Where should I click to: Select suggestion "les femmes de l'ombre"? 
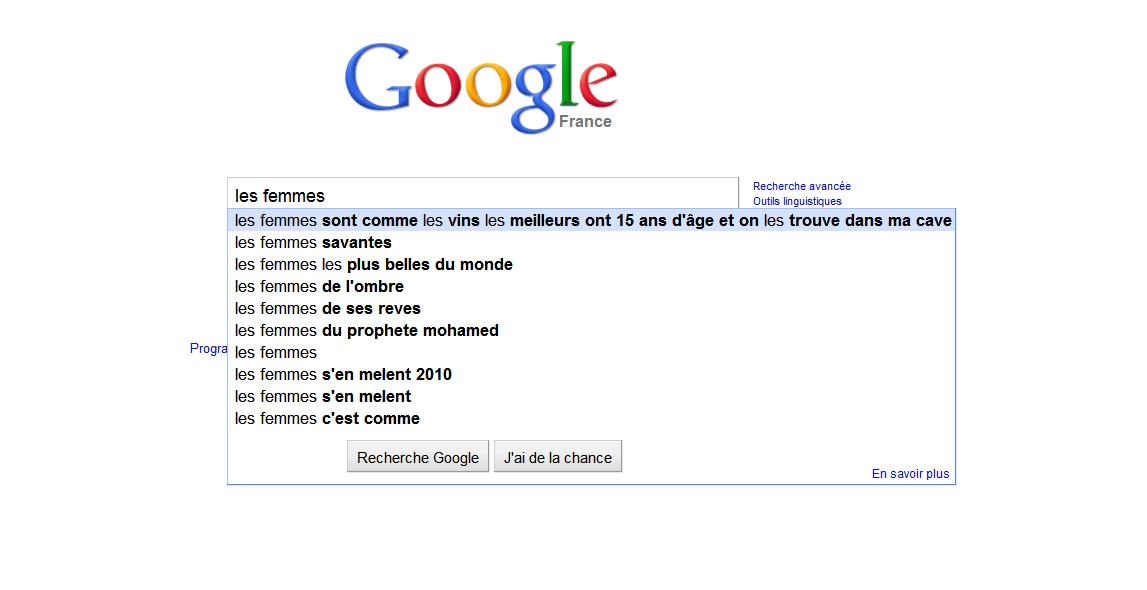click(319, 286)
